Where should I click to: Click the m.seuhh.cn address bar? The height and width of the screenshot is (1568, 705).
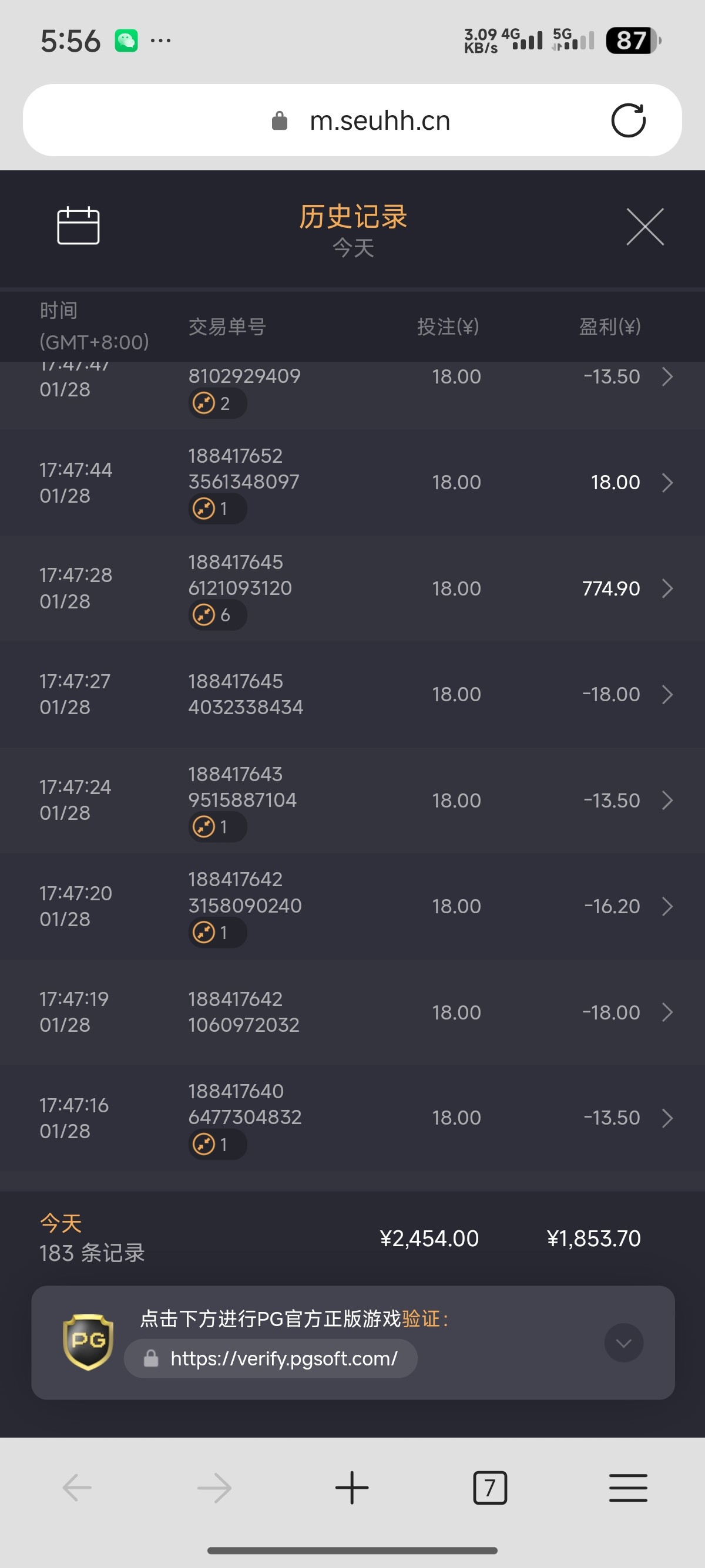(379, 120)
